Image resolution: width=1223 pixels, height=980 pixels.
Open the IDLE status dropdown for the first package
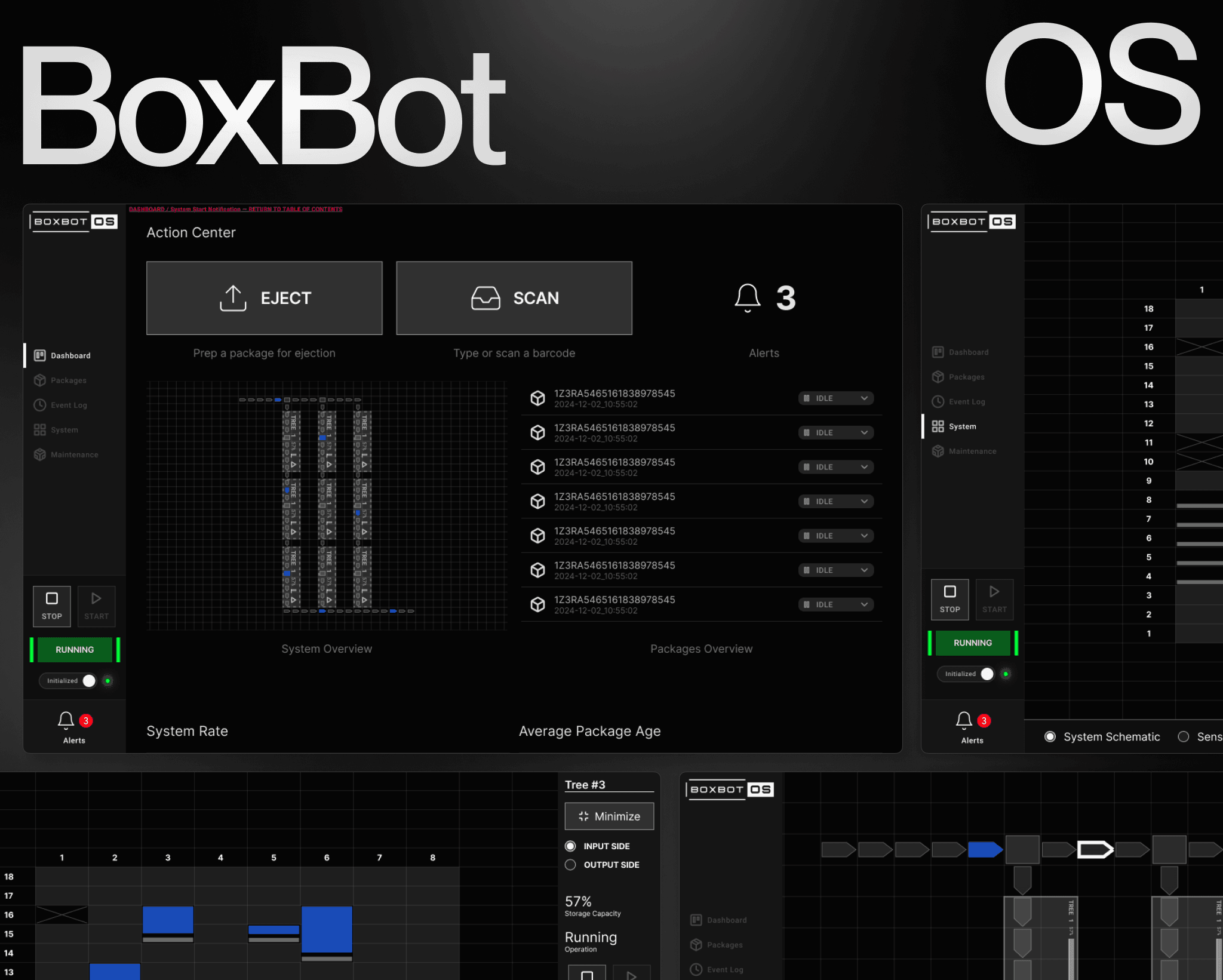(835, 398)
